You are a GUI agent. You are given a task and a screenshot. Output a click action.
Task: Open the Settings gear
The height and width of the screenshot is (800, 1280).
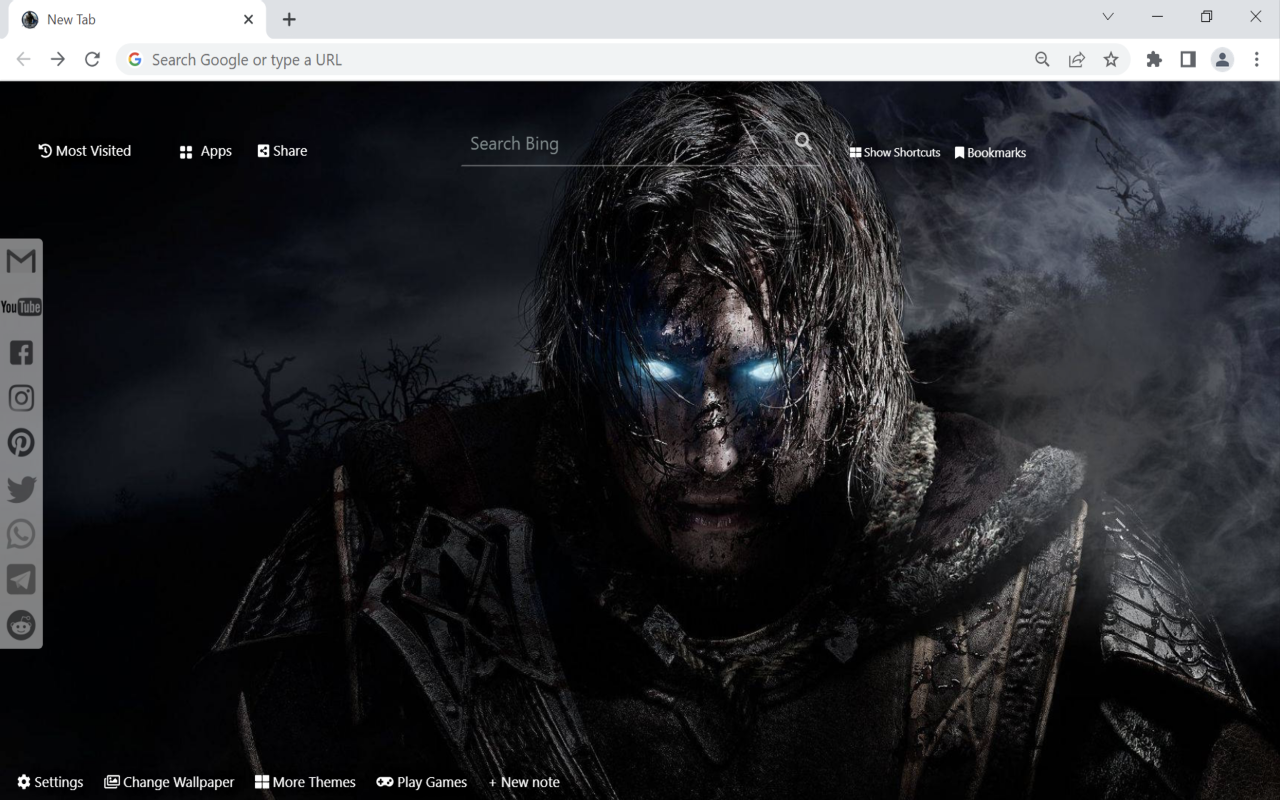pyautogui.click(x=50, y=782)
